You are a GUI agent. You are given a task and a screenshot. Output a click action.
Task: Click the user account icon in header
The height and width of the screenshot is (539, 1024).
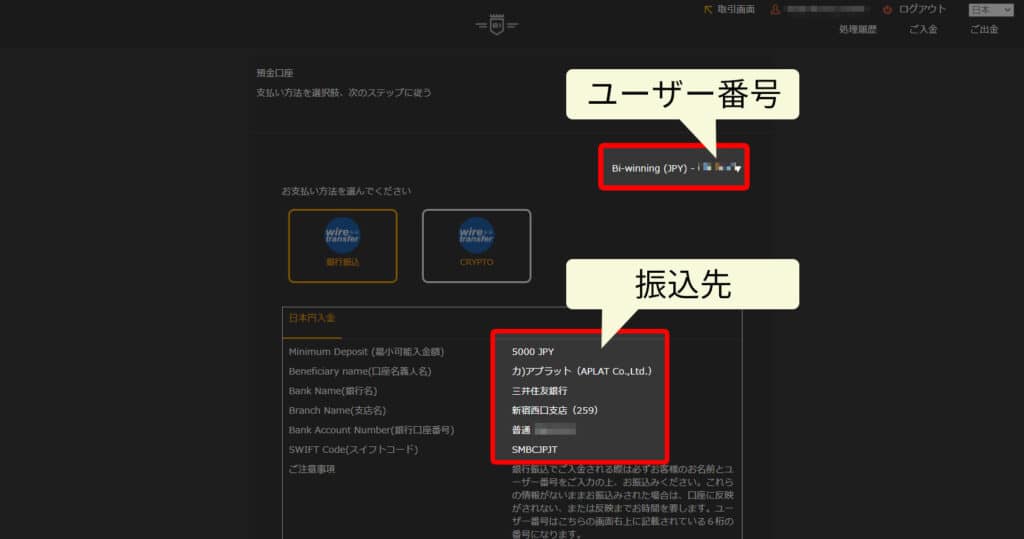[775, 10]
